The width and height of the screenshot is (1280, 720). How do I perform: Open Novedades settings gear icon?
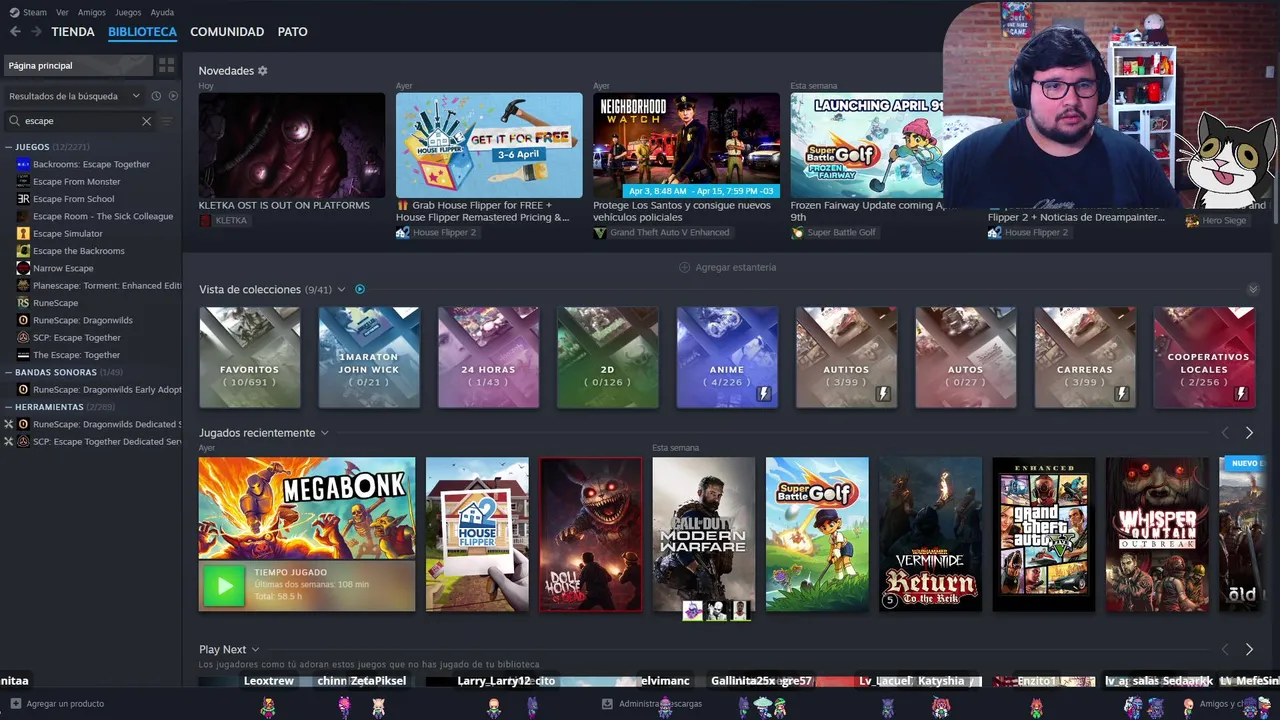pos(263,71)
